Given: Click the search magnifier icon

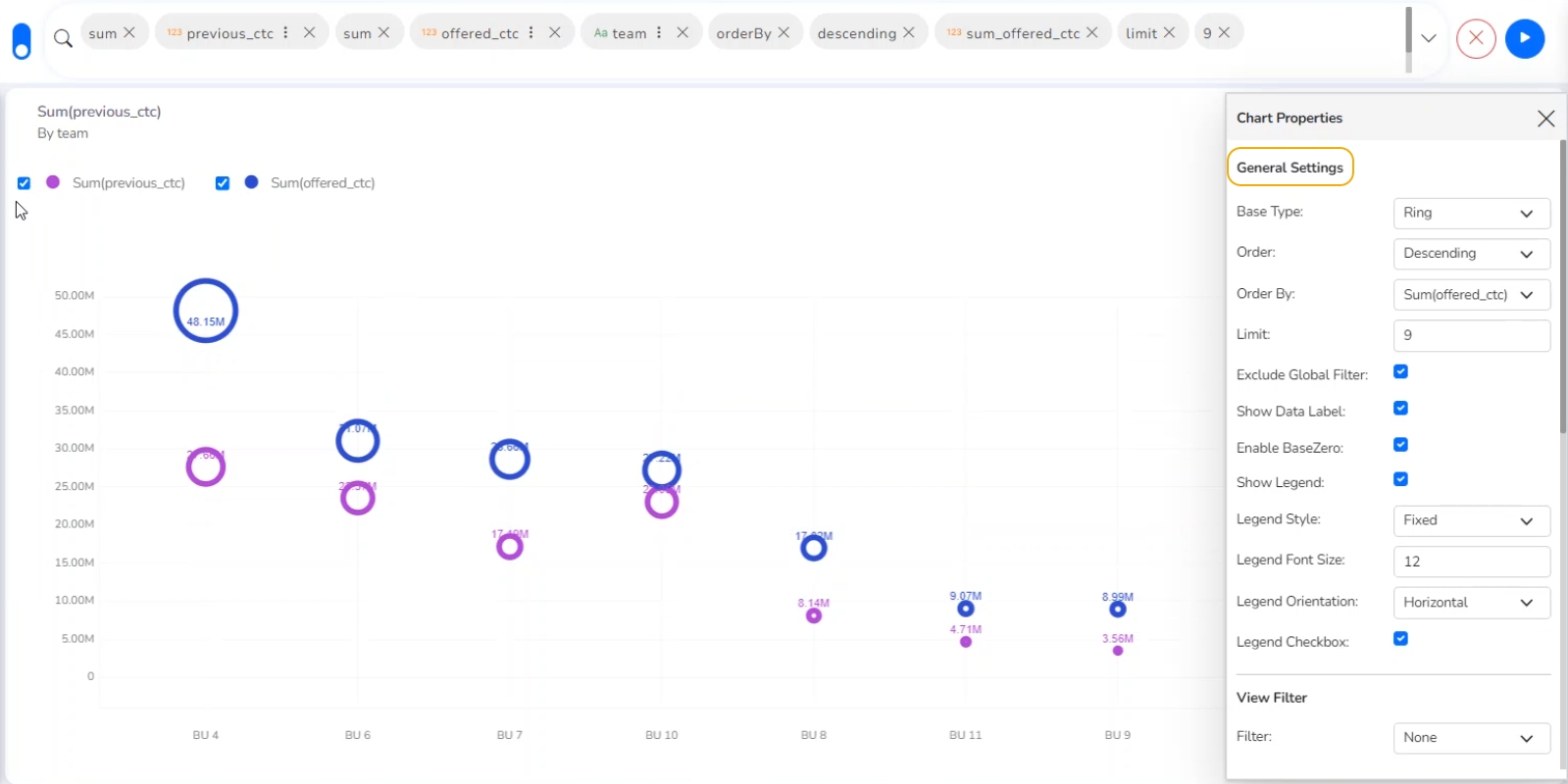Looking at the screenshot, I should [x=63, y=38].
